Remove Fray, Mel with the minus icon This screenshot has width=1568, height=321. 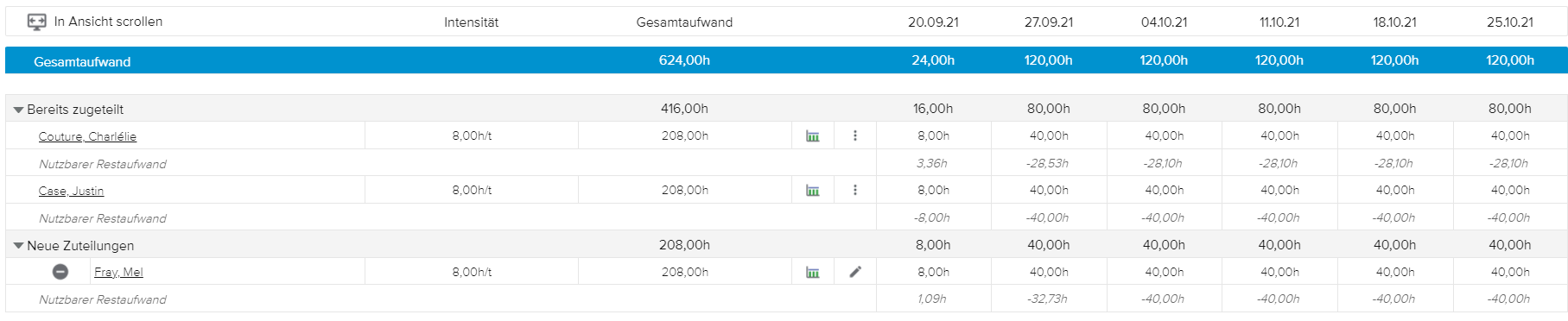pyautogui.click(x=60, y=272)
